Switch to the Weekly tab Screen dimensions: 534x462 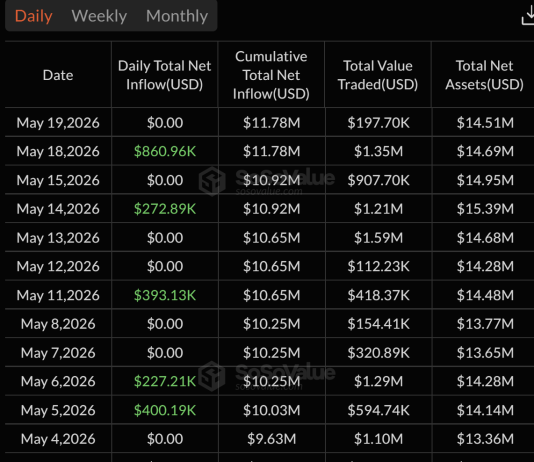(x=99, y=16)
